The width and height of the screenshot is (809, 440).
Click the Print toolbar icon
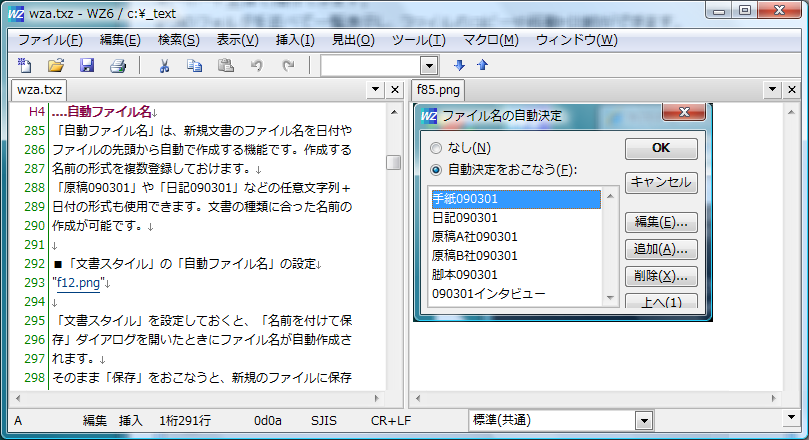tap(117, 66)
